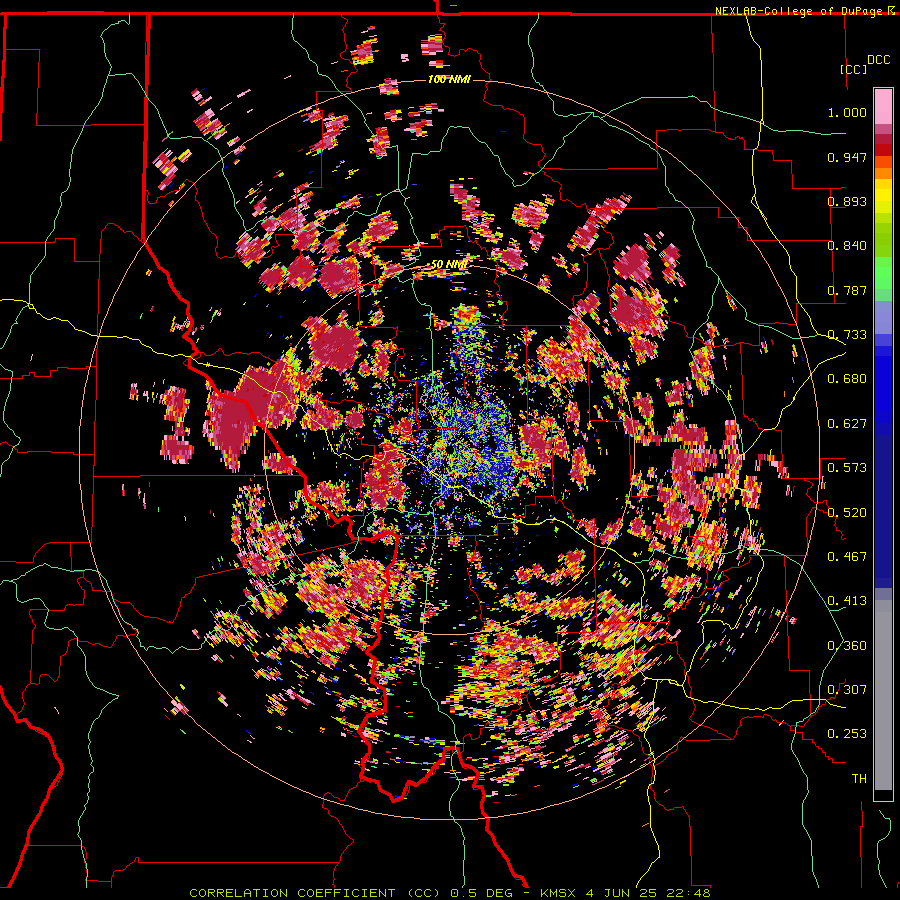The image size is (900, 900).
Task: Click the 0.520 legend value
Action: pos(847,513)
